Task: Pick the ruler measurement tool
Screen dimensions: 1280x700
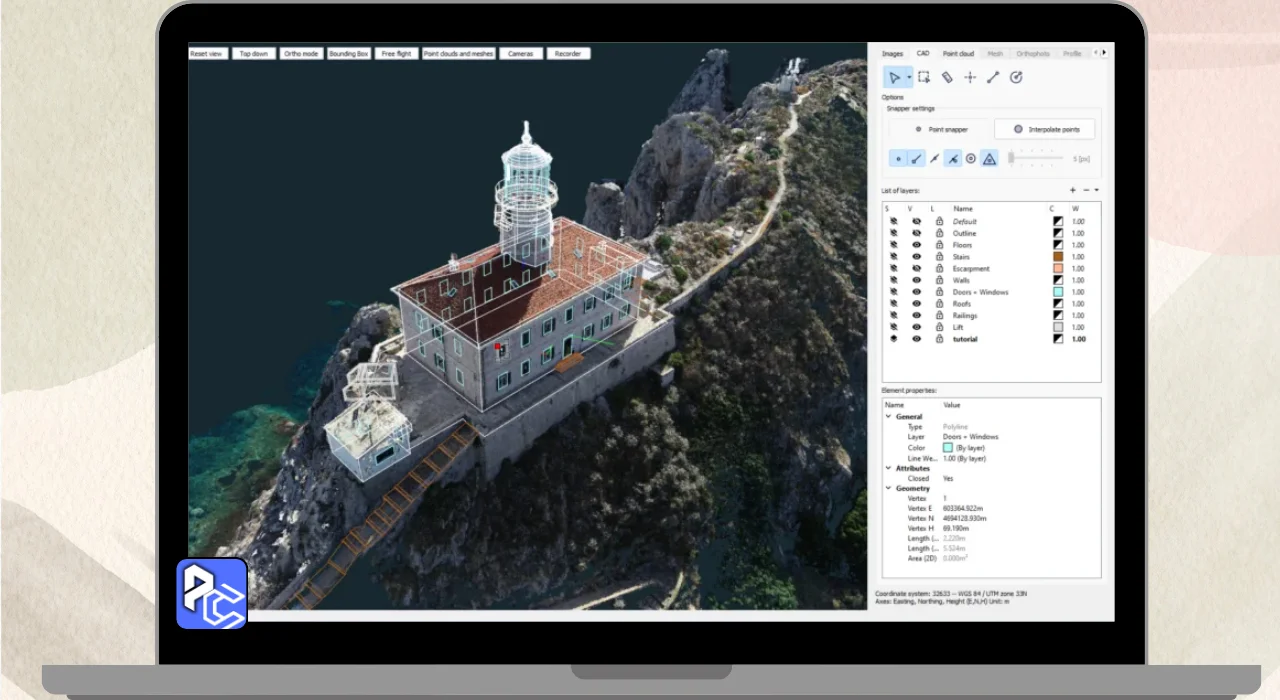Action: click(947, 77)
